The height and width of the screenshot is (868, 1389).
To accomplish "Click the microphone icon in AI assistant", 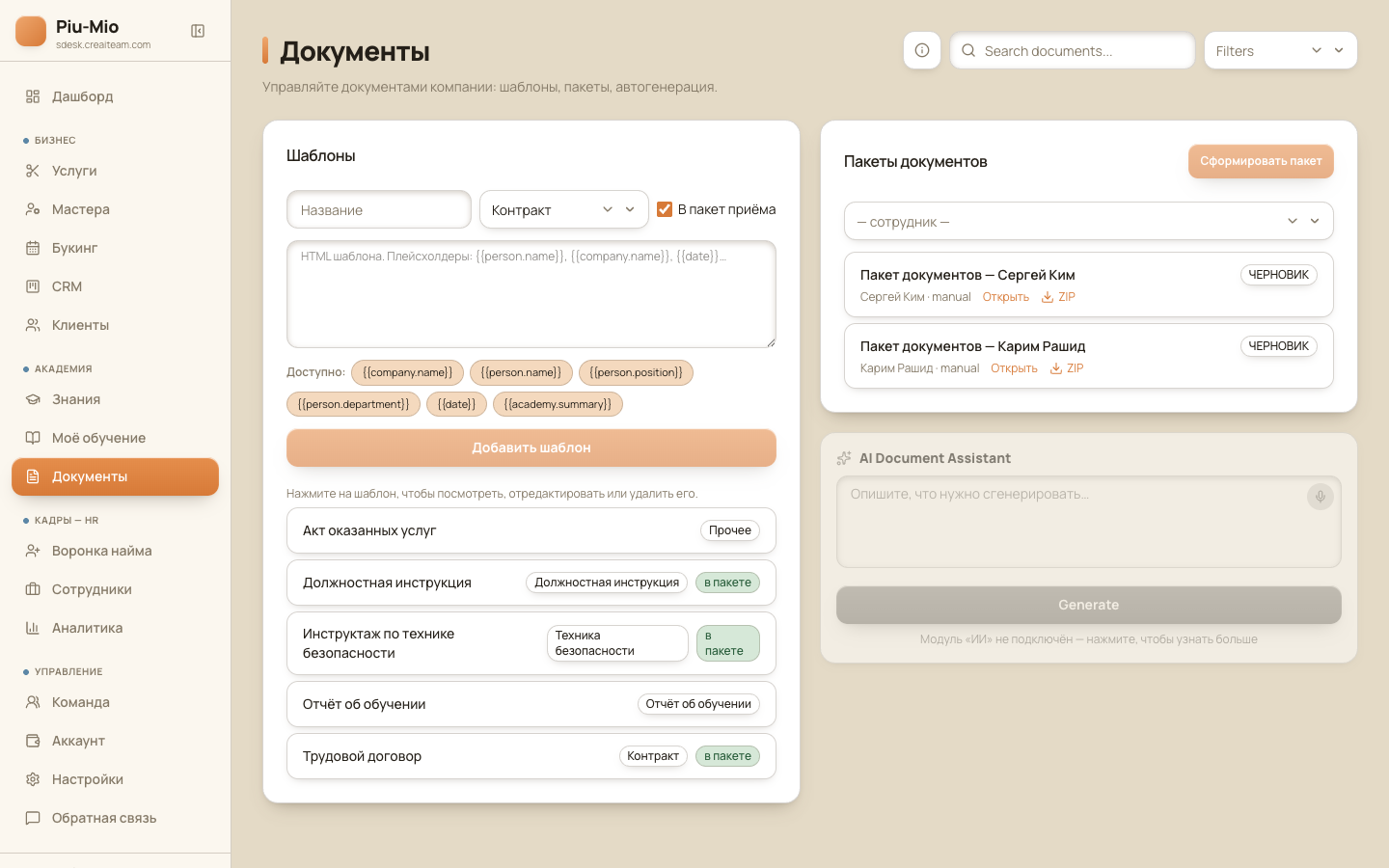I will point(1321,496).
